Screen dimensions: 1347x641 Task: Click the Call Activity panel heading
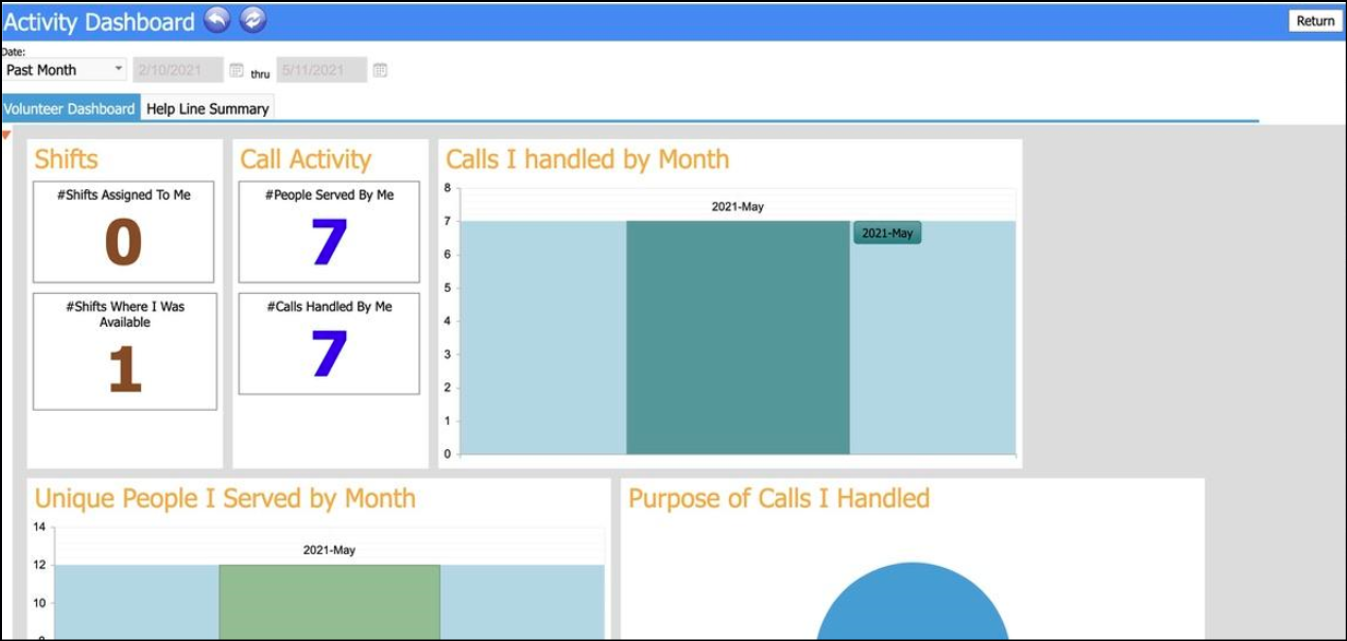(305, 159)
